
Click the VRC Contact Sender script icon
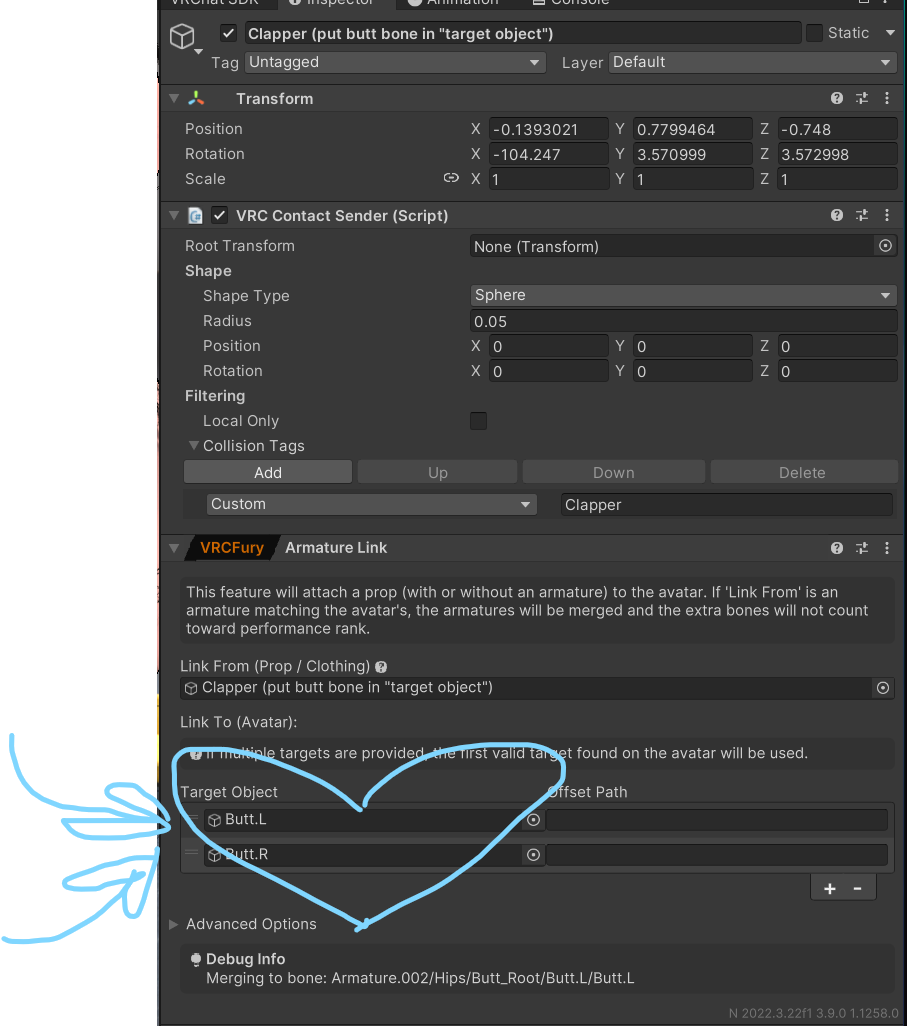coord(195,215)
